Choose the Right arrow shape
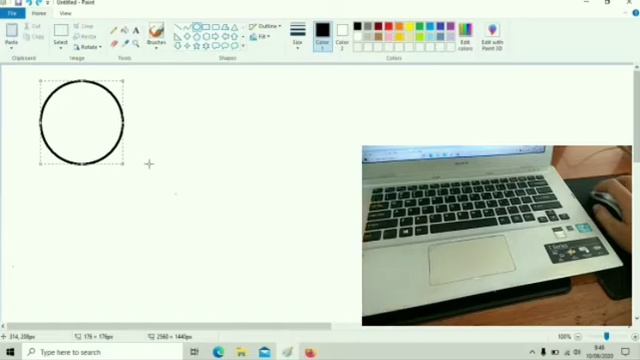The image size is (640, 360). click(216, 37)
